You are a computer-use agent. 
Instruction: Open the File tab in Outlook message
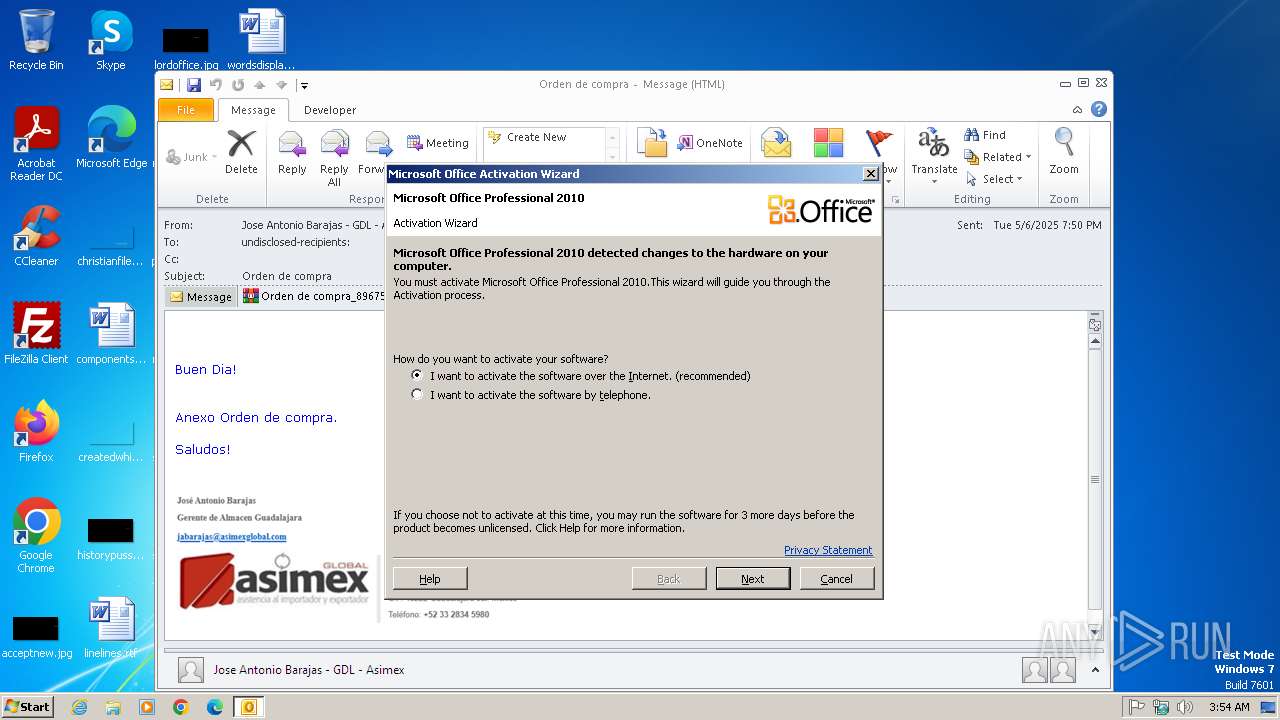click(x=186, y=110)
